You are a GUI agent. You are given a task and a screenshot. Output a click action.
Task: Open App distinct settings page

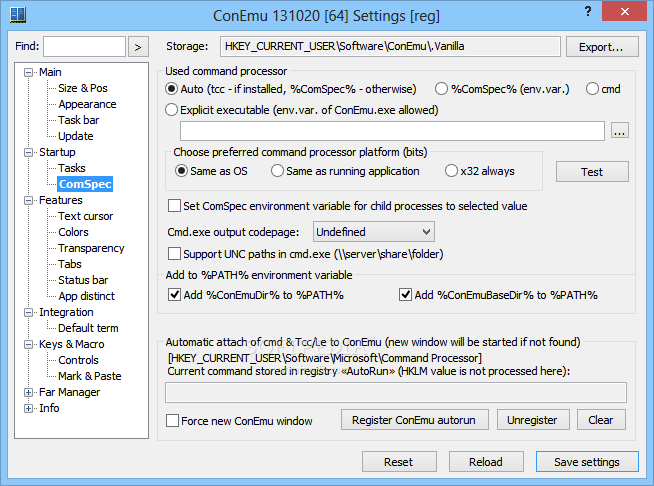point(86,296)
